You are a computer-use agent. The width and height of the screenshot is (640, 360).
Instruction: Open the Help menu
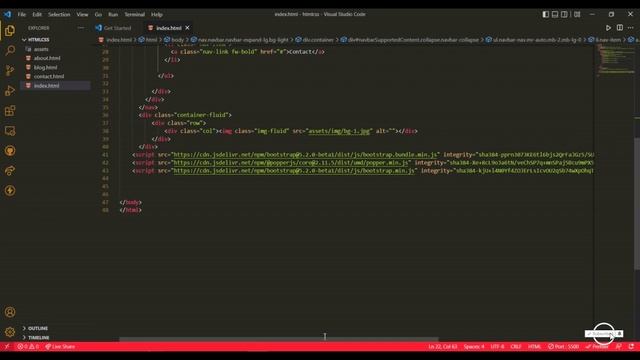pos(157,14)
